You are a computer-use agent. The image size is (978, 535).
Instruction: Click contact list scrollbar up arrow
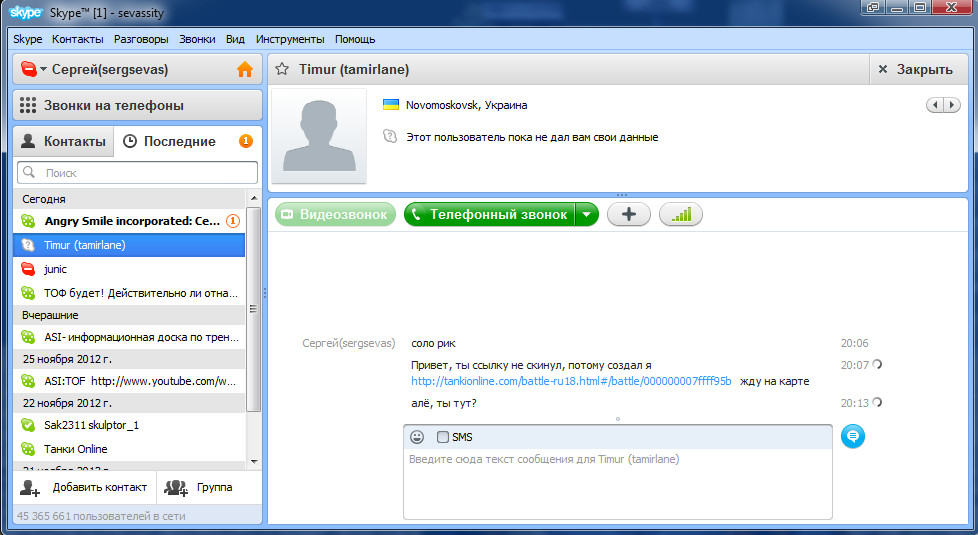(254, 198)
